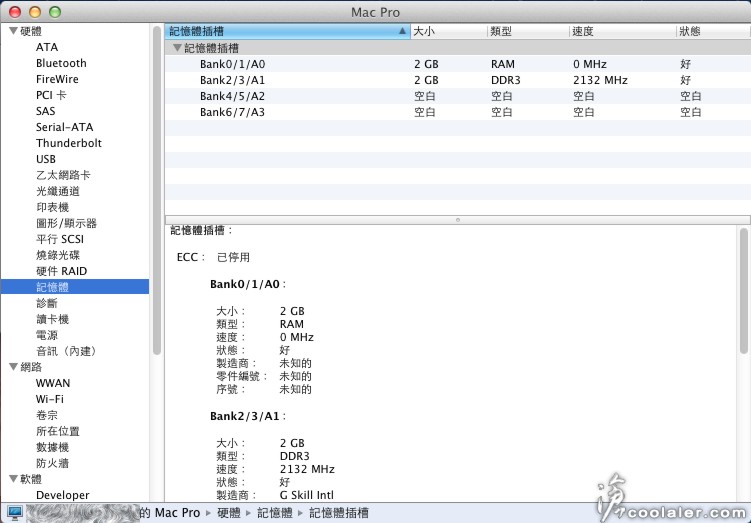Image resolution: width=751 pixels, height=523 pixels.
Task: Collapse the 記憶體插槽 group in the table
Action: pos(177,47)
